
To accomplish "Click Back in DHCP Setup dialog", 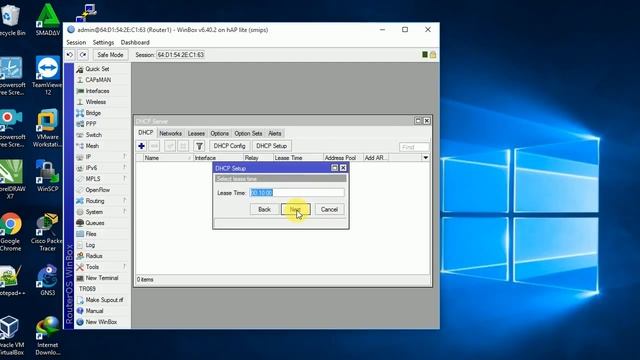I will click(x=264, y=209).
